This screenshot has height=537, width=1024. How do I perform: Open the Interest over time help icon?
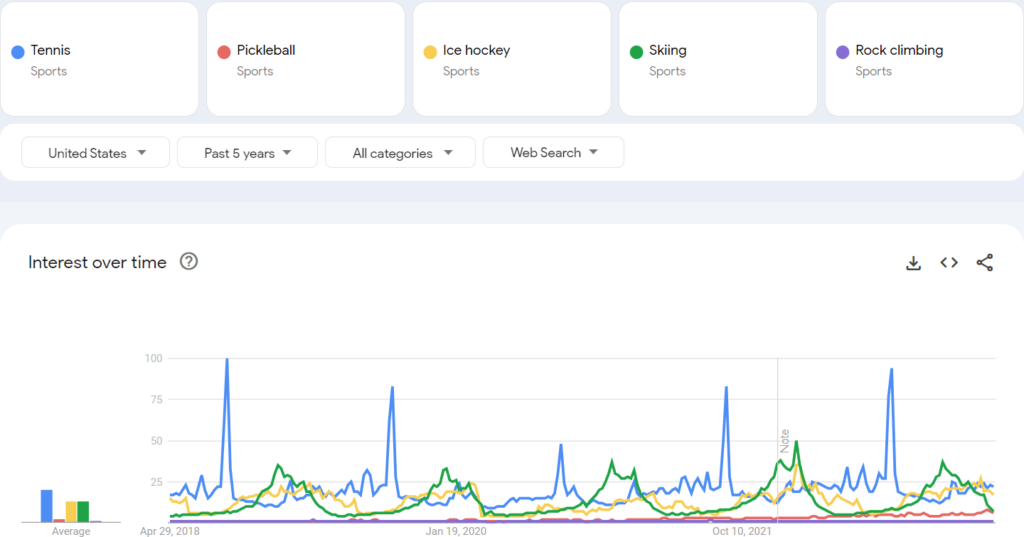pos(188,262)
